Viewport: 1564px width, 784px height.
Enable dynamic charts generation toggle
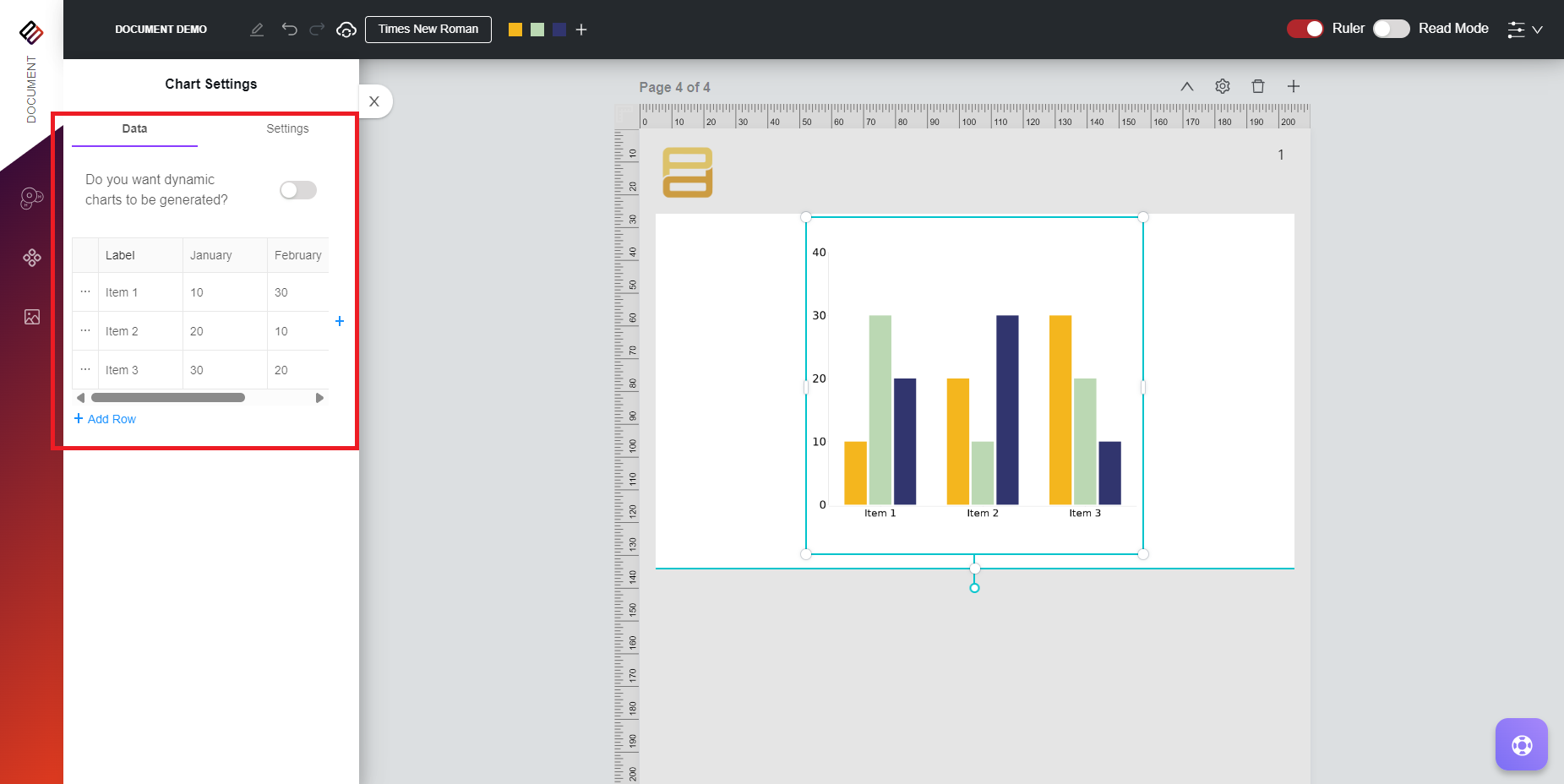(x=298, y=190)
